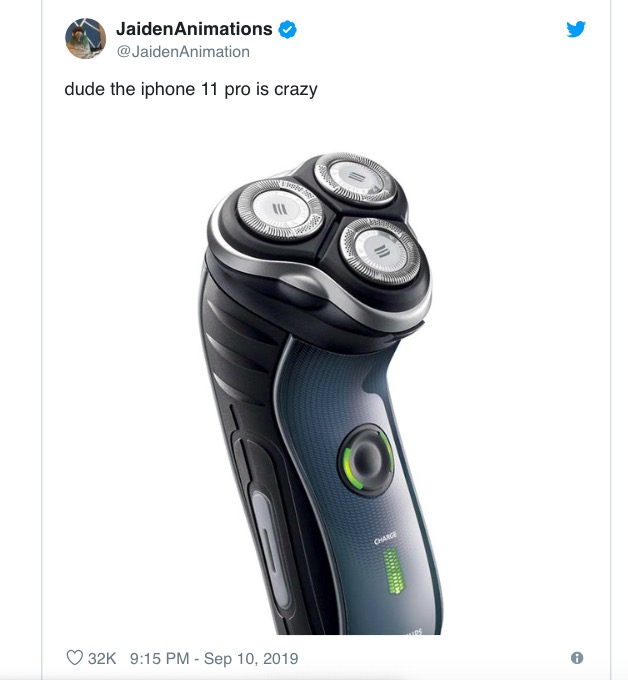The width and height of the screenshot is (628, 680).
Task: Open the 9:15 PM Sep 10, 2019 timestamp
Action: pos(214,658)
